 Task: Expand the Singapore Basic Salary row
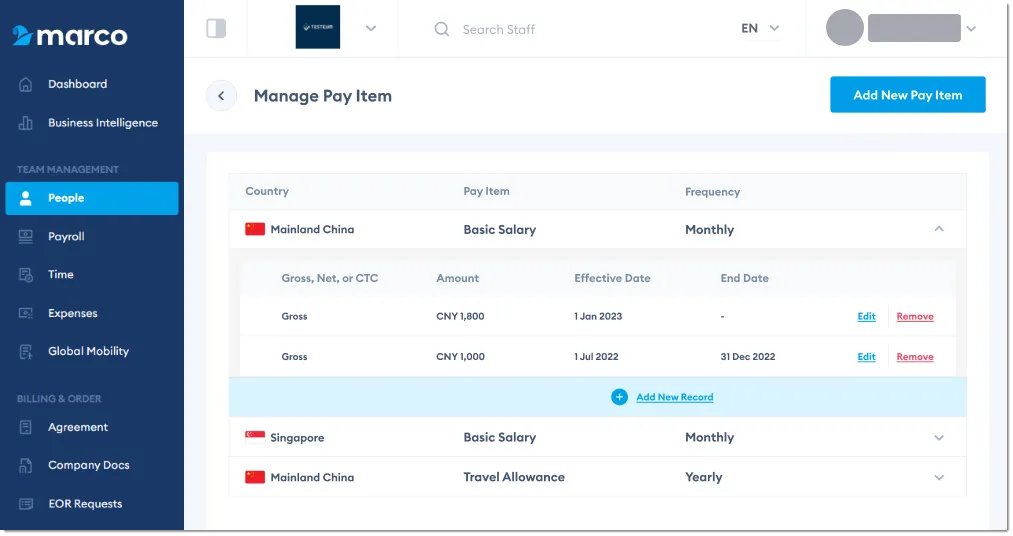pos(939,438)
